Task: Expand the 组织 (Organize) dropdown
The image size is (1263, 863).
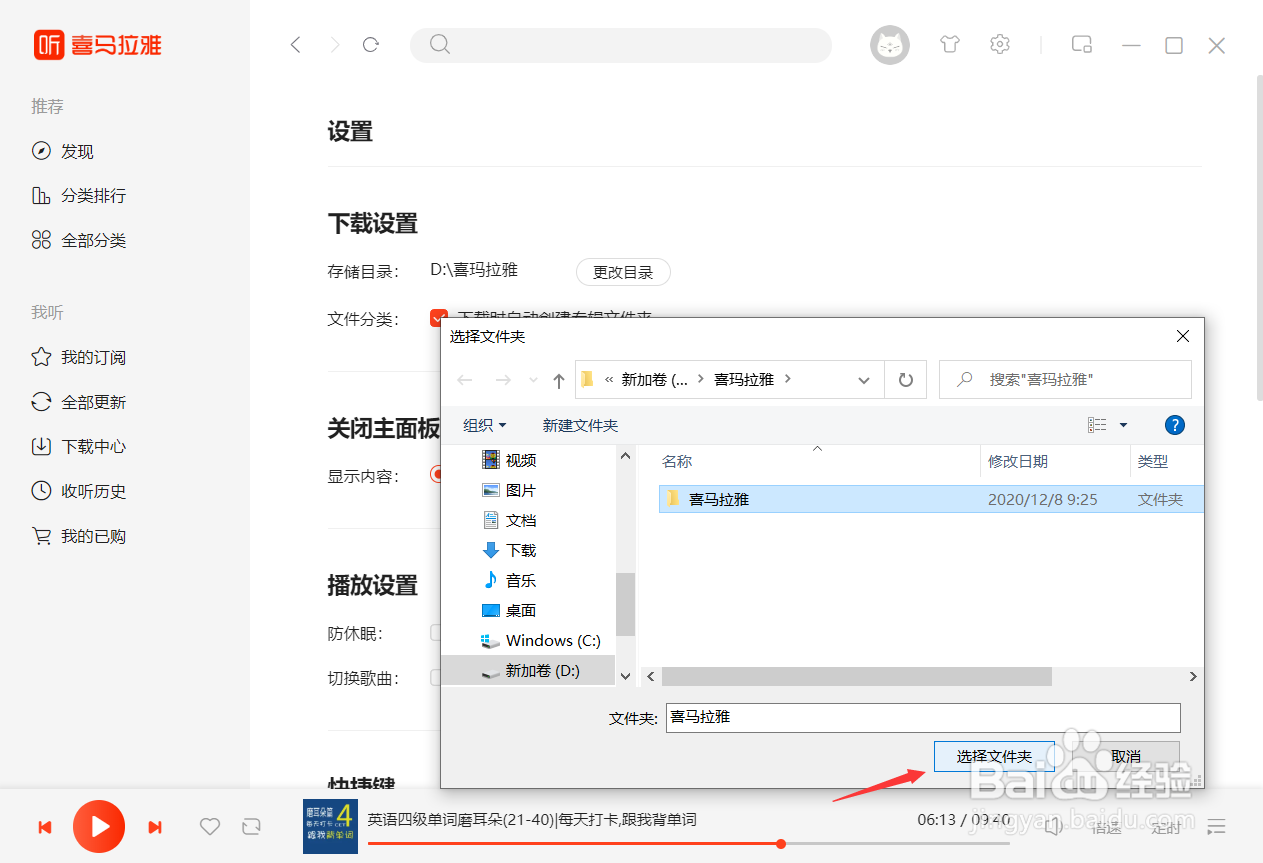Action: [x=484, y=424]
